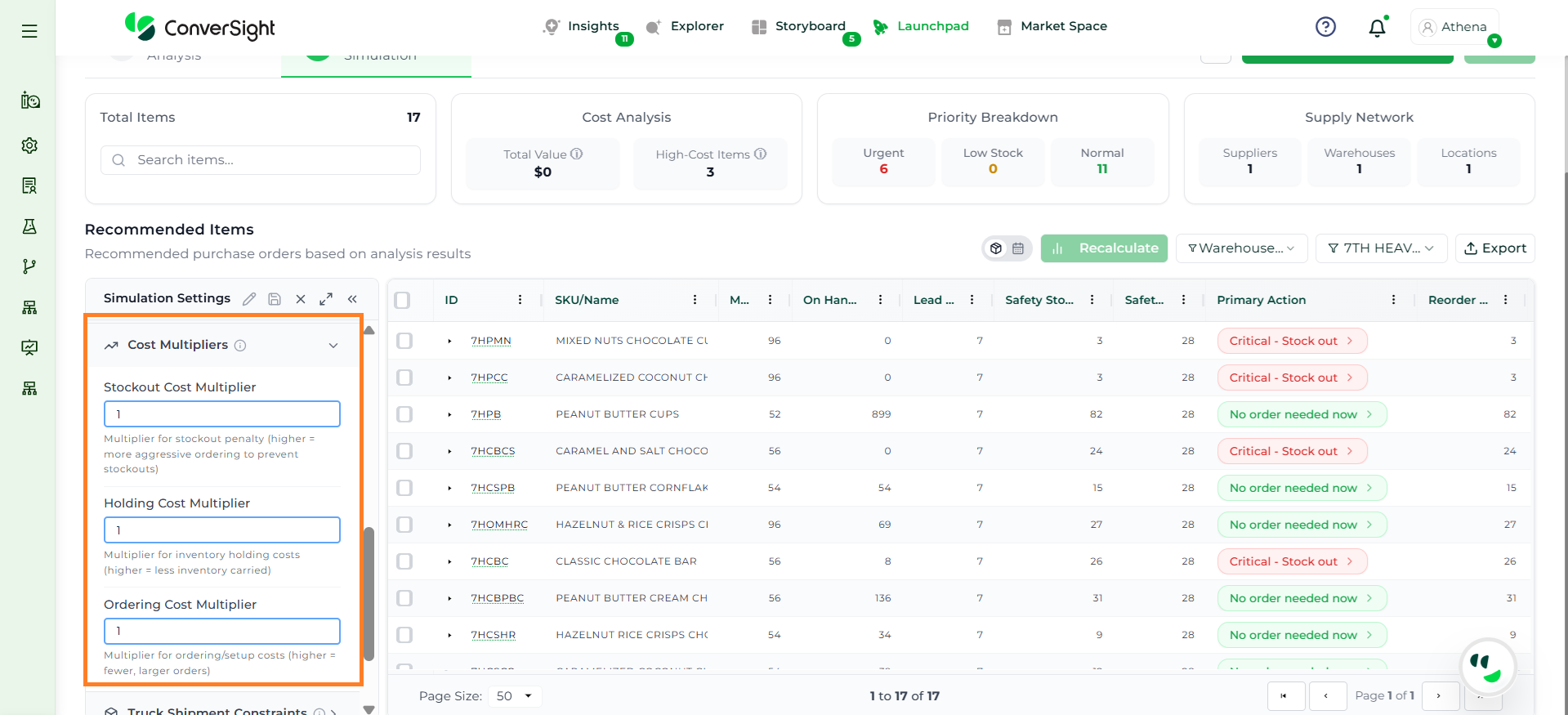1568x715 pixels.
Task: Select the checkbox for 7HPMN row
Action: click(x=404, y=341)
